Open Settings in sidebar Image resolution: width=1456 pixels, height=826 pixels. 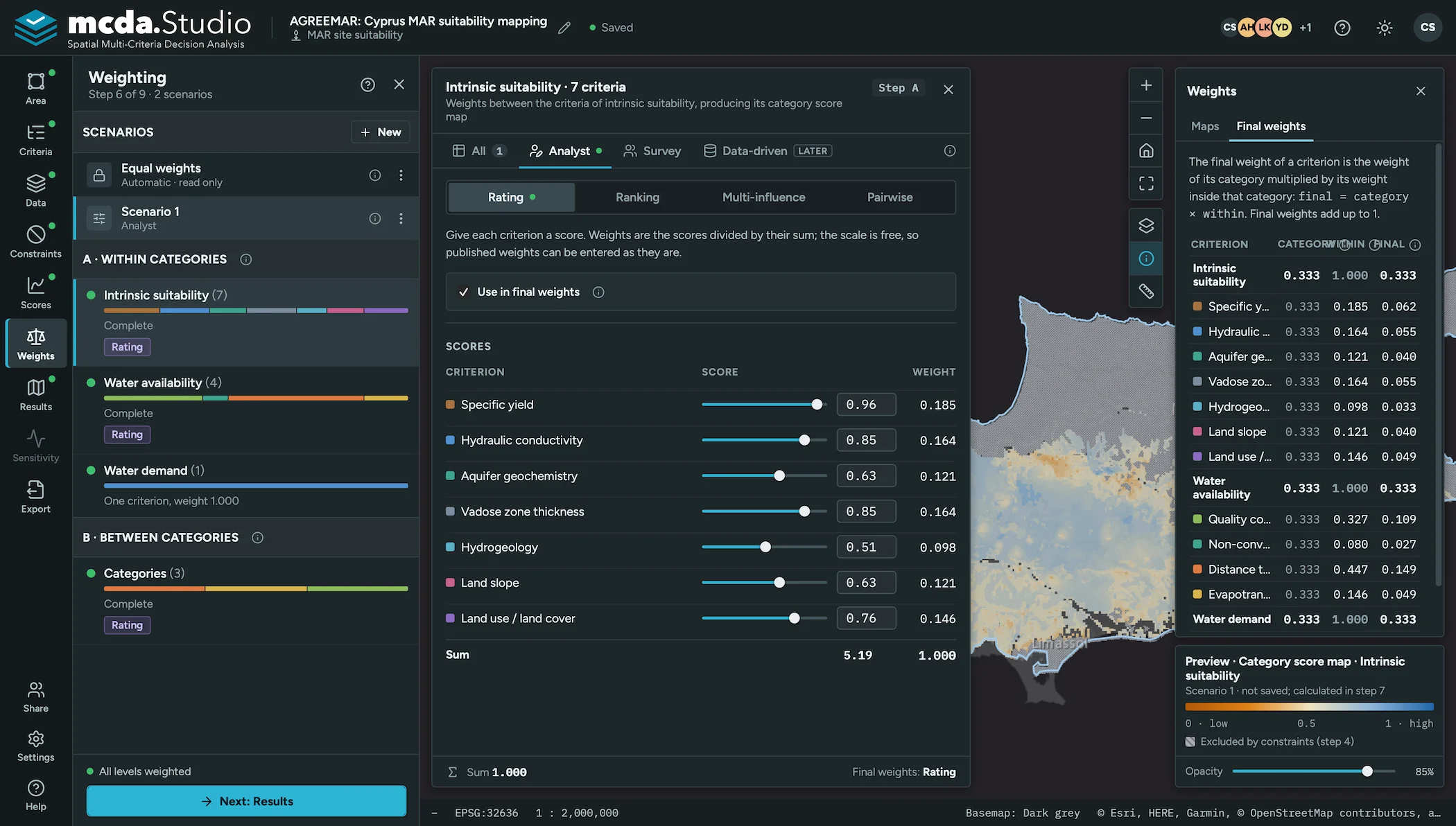tap(36, 746)
